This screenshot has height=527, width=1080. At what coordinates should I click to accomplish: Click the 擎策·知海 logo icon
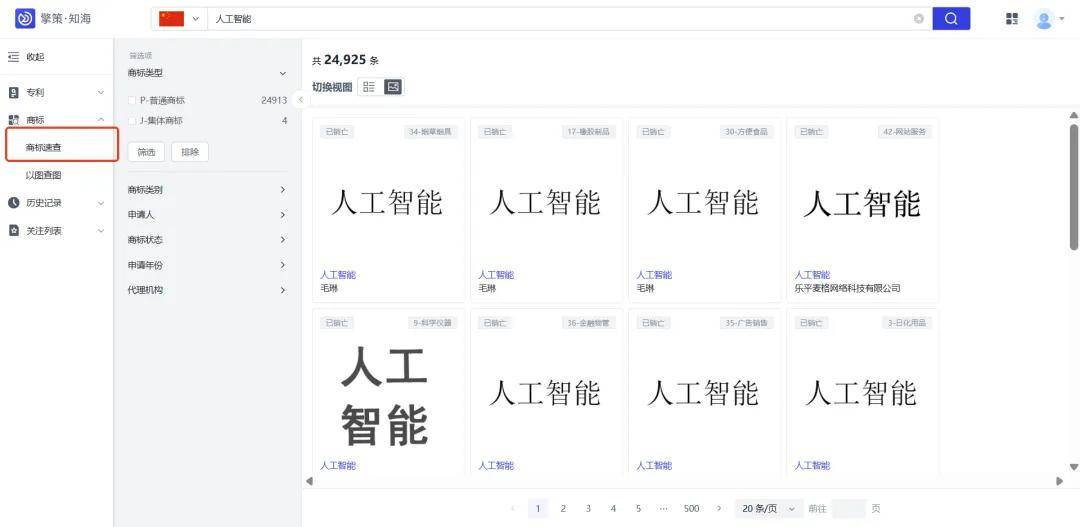point(25,19)
